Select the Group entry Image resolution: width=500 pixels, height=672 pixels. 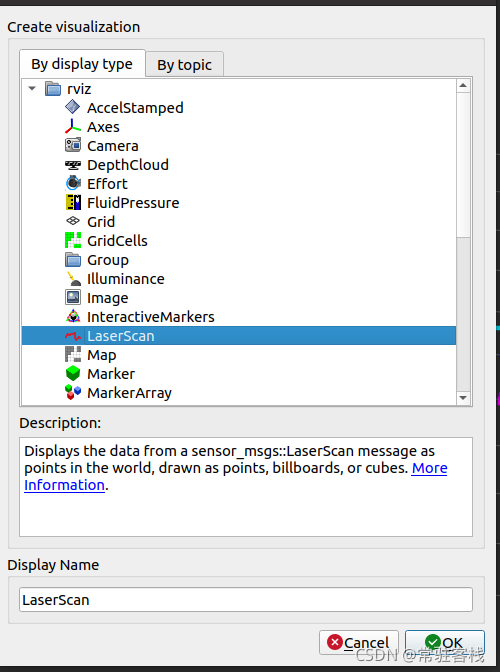(x=108, y=260)
